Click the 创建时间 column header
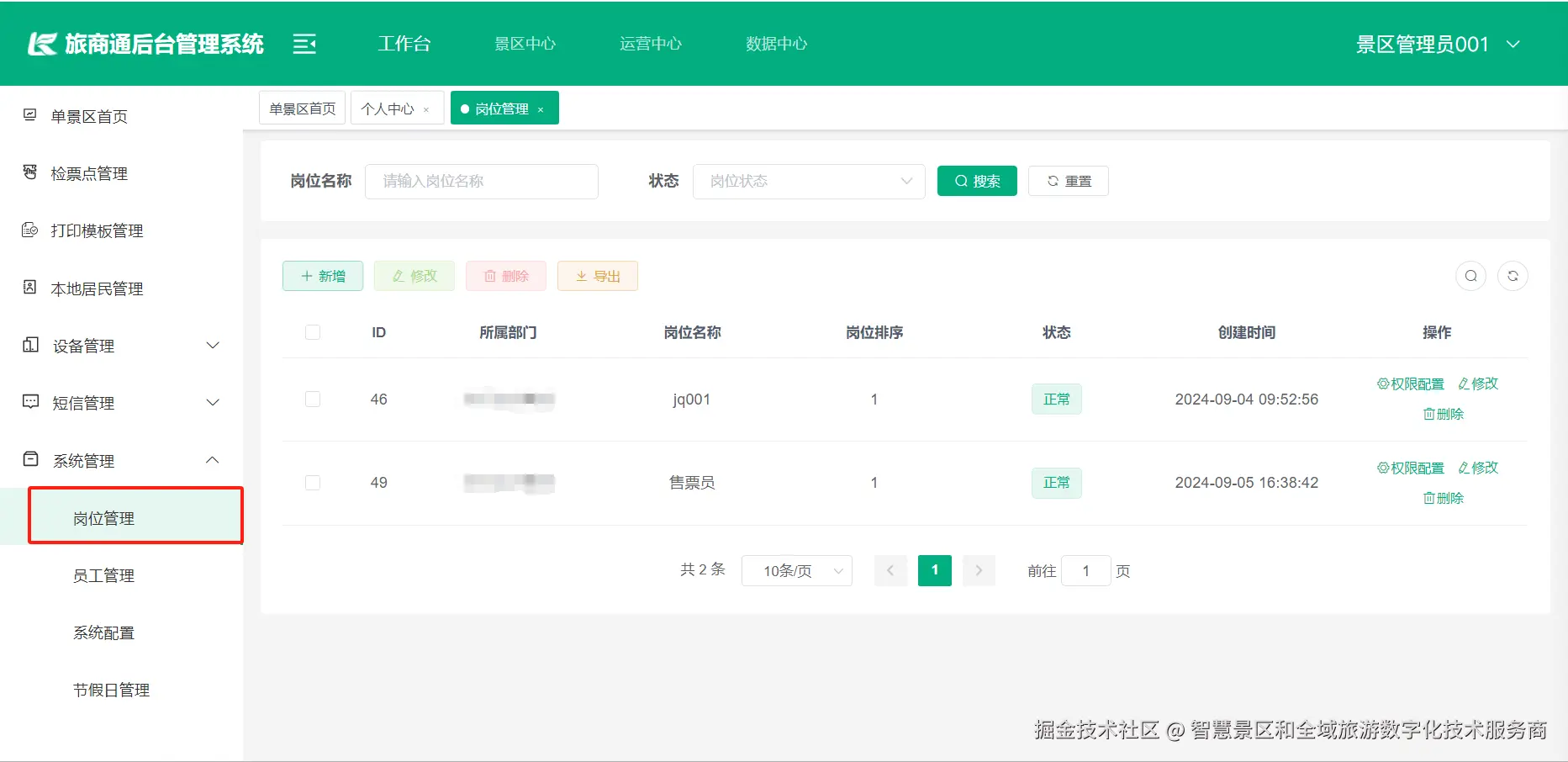Screen dimensions: 1568x762 pyautogui.click(x=1247, y=332)
